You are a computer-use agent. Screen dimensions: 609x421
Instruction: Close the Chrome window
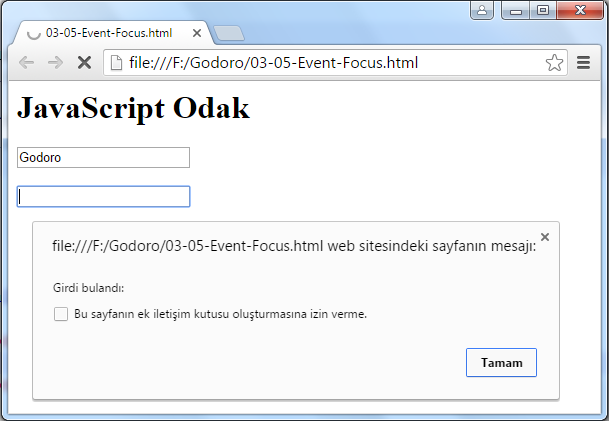tap(580, 10)
